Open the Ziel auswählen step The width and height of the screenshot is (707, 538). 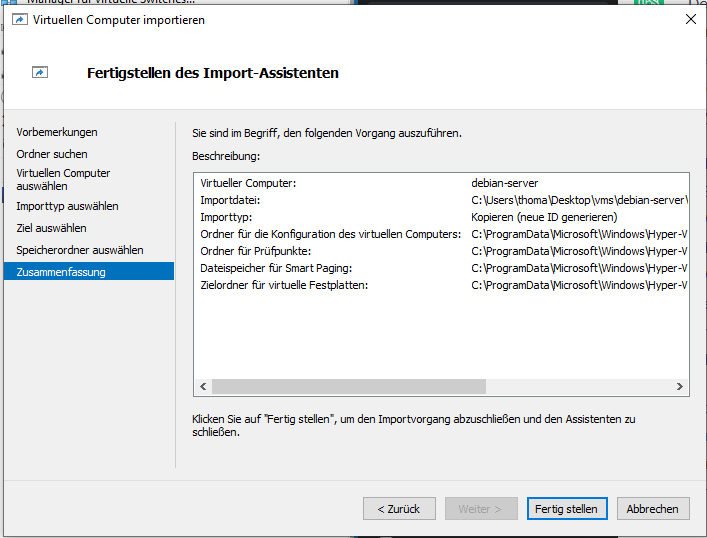(x=51, y=228)
